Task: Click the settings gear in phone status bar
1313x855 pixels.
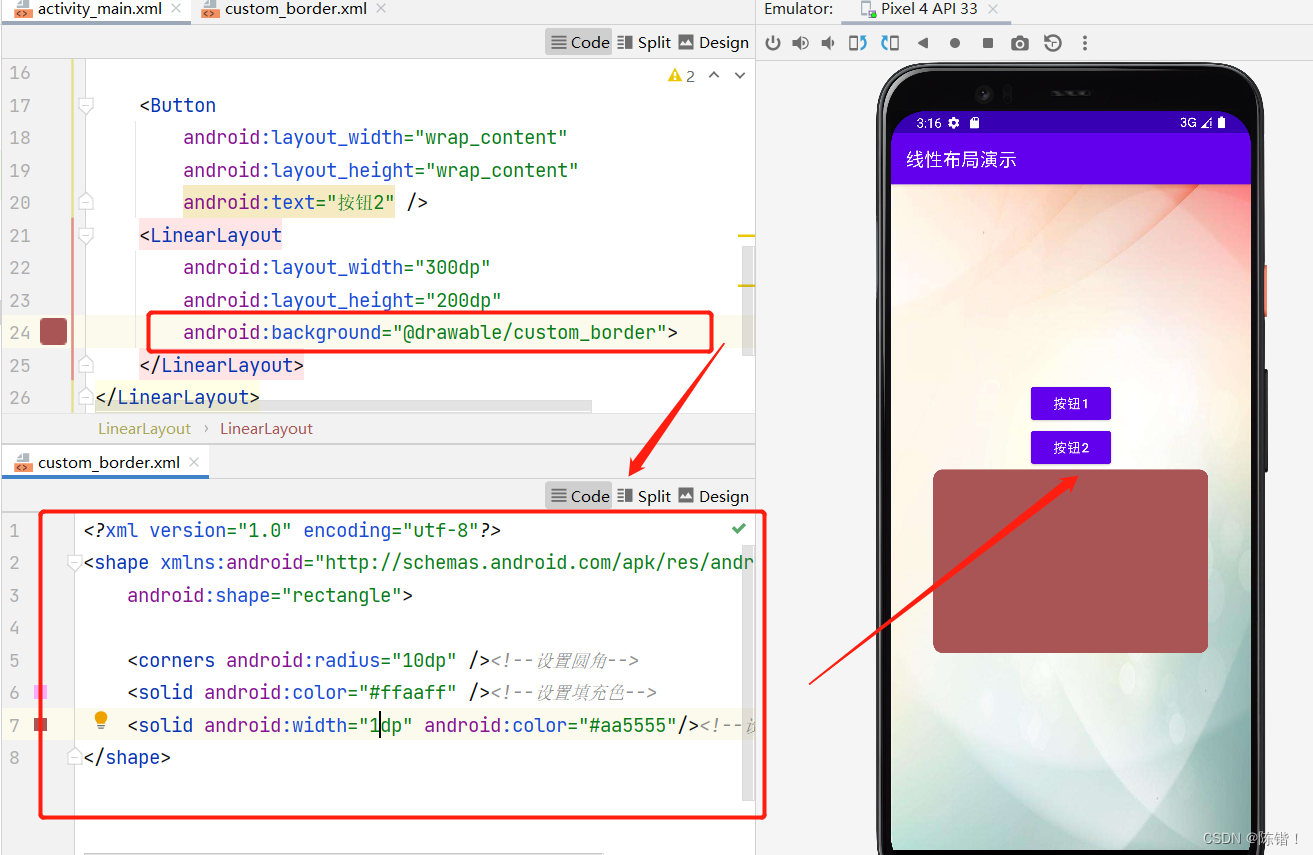Action: [x=954, y=123]
